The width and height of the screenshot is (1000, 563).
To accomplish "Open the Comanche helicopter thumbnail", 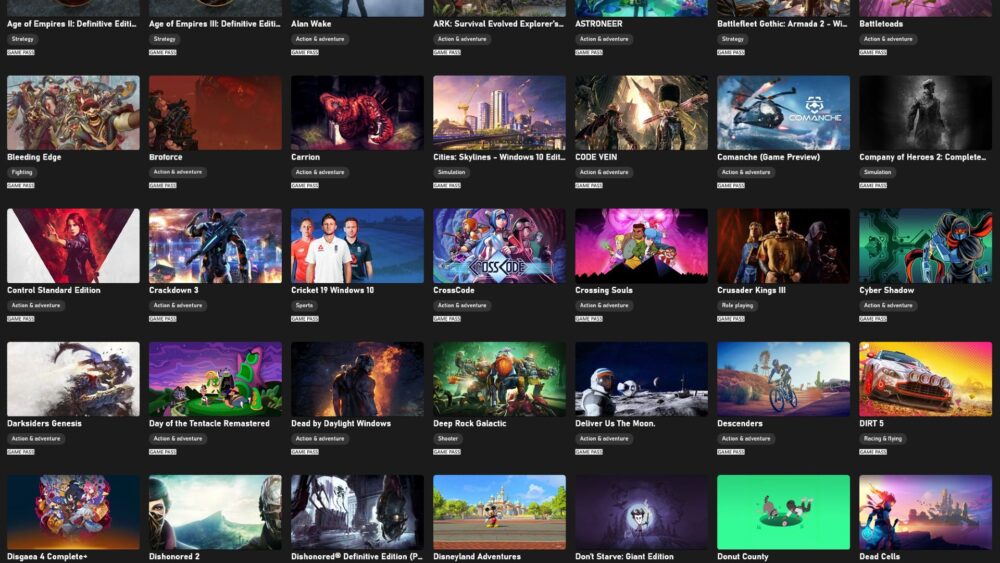I will point(784,113).
